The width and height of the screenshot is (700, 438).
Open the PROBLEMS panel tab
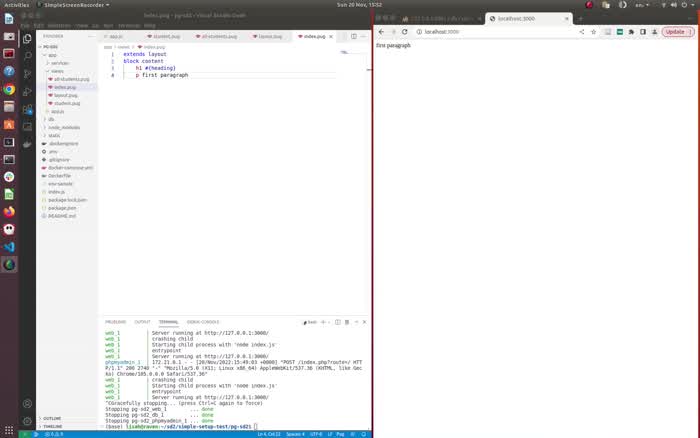[116, 322]
